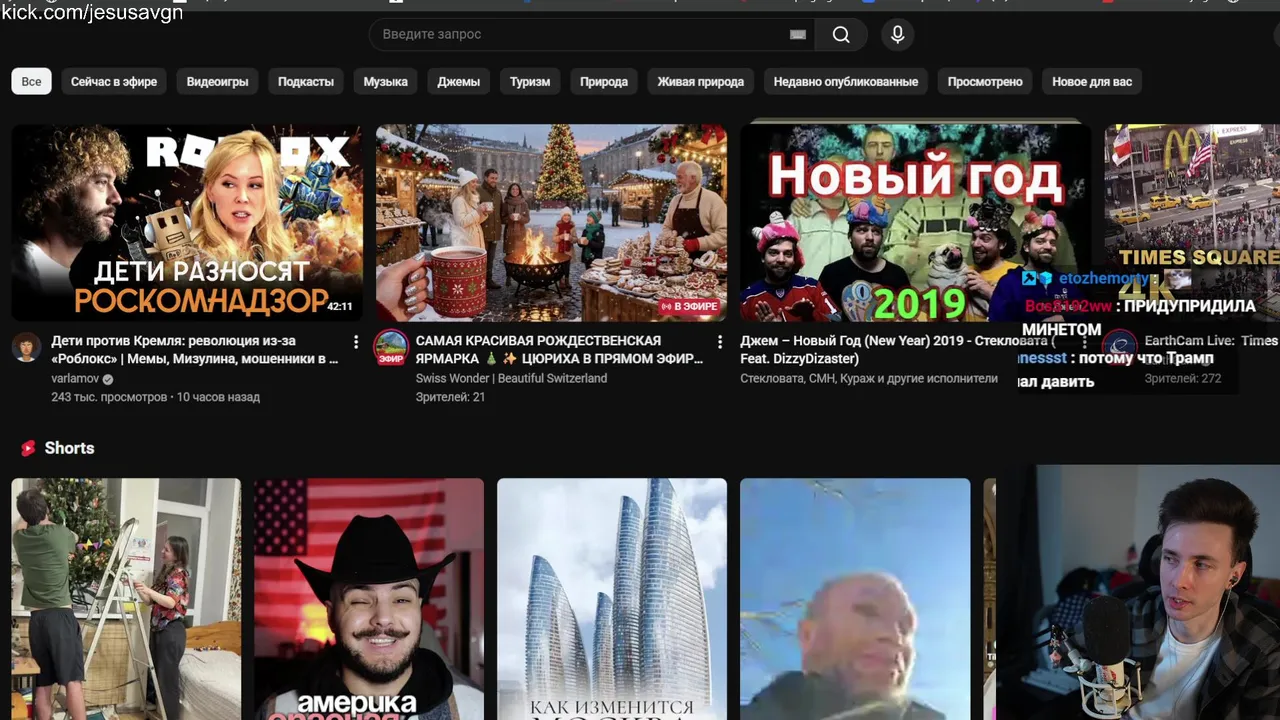Viewport: 1280px width, 720px height.
Task: Select the 'Туризм' filter chip
Action: (530, 82)
